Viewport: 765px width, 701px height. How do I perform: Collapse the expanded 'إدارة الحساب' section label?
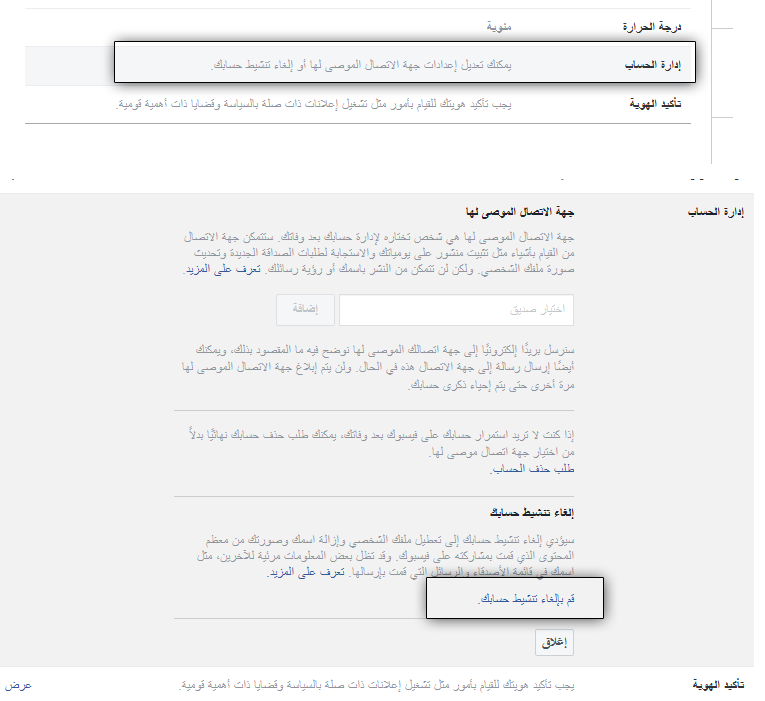[719, 212]
